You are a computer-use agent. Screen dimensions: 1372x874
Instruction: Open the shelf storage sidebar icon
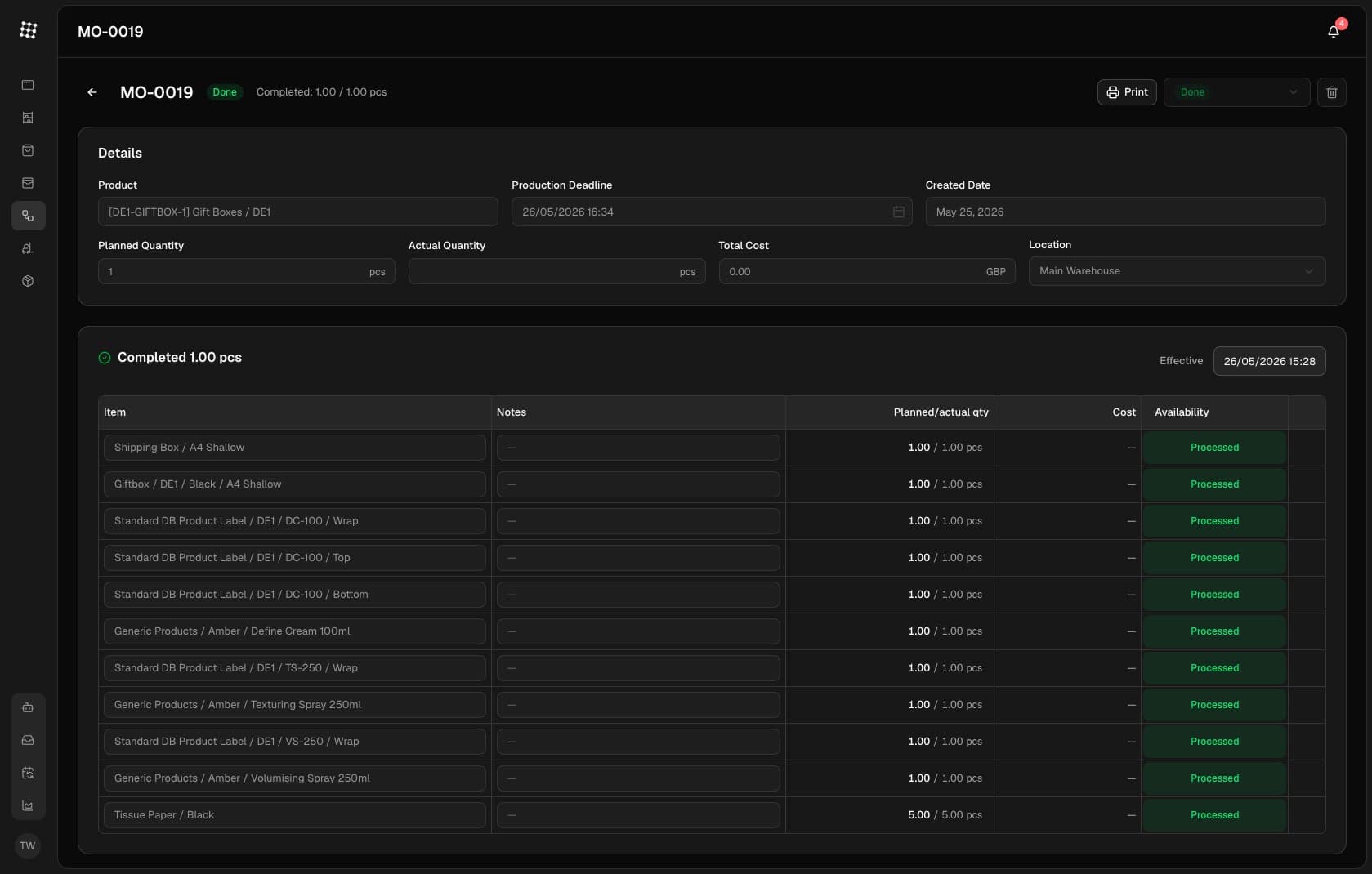tap(28, 118)
